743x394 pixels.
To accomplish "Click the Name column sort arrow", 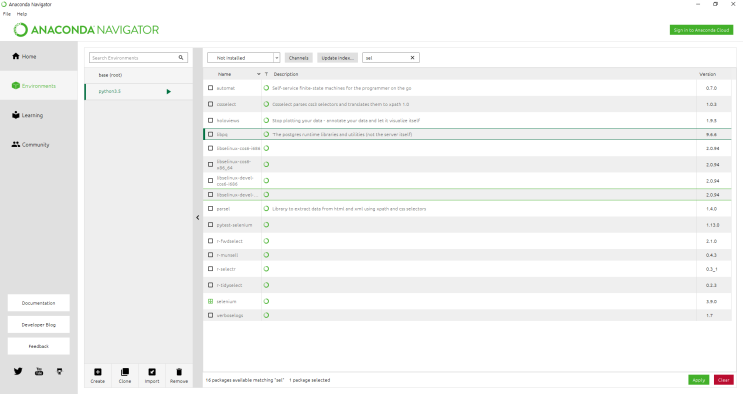I will coord(259,74).
